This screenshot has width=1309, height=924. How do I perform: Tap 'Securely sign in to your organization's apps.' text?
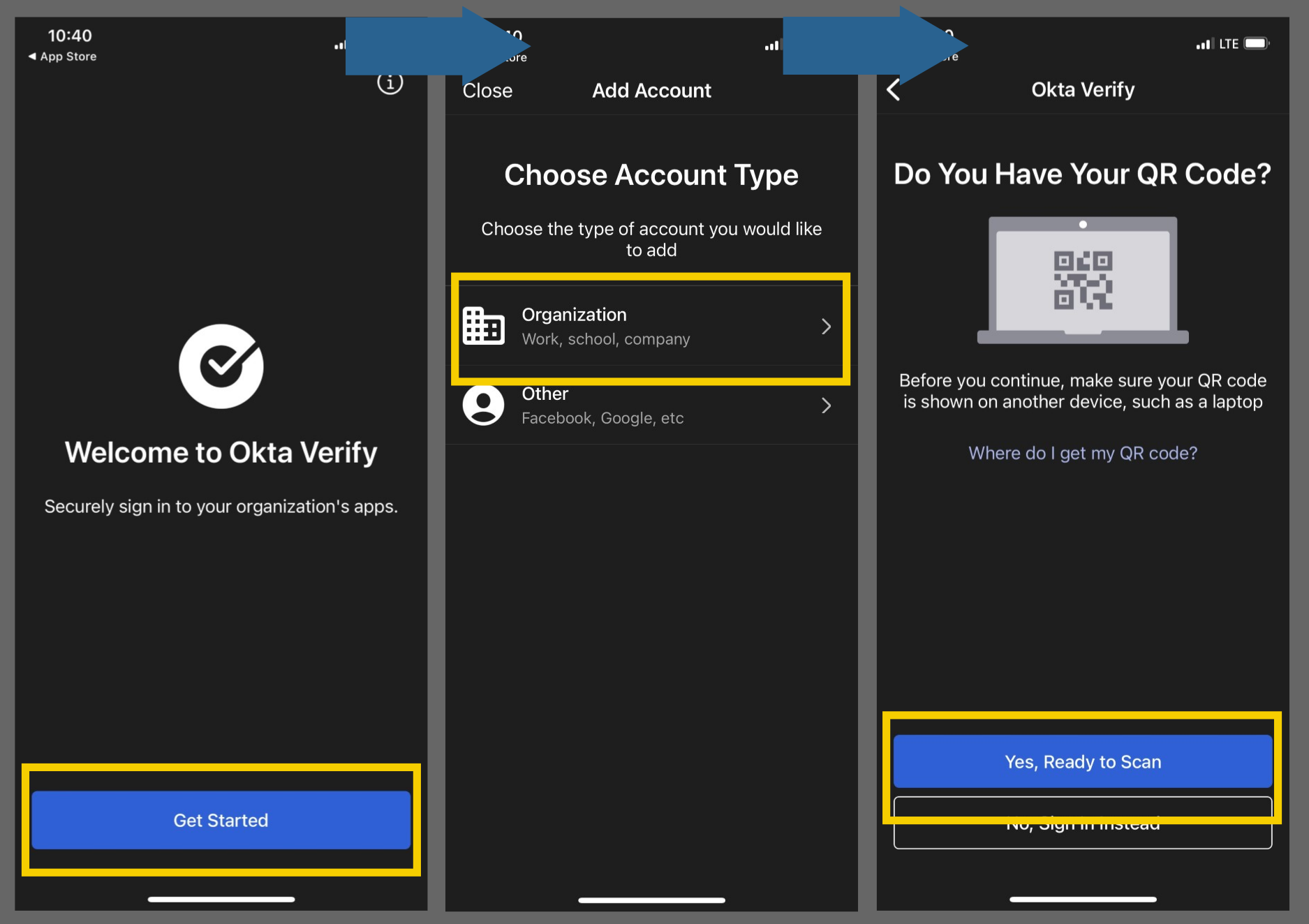221,506
